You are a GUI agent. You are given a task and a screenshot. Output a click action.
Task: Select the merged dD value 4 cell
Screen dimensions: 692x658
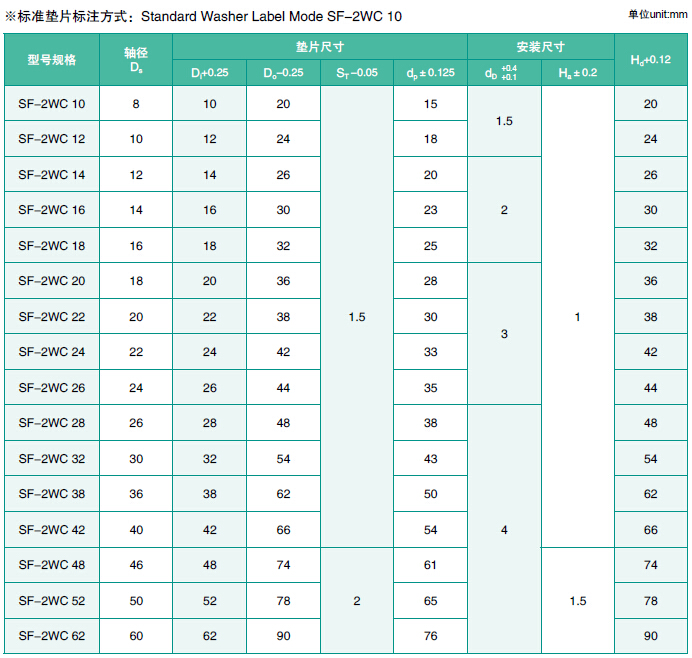[504, 530]
